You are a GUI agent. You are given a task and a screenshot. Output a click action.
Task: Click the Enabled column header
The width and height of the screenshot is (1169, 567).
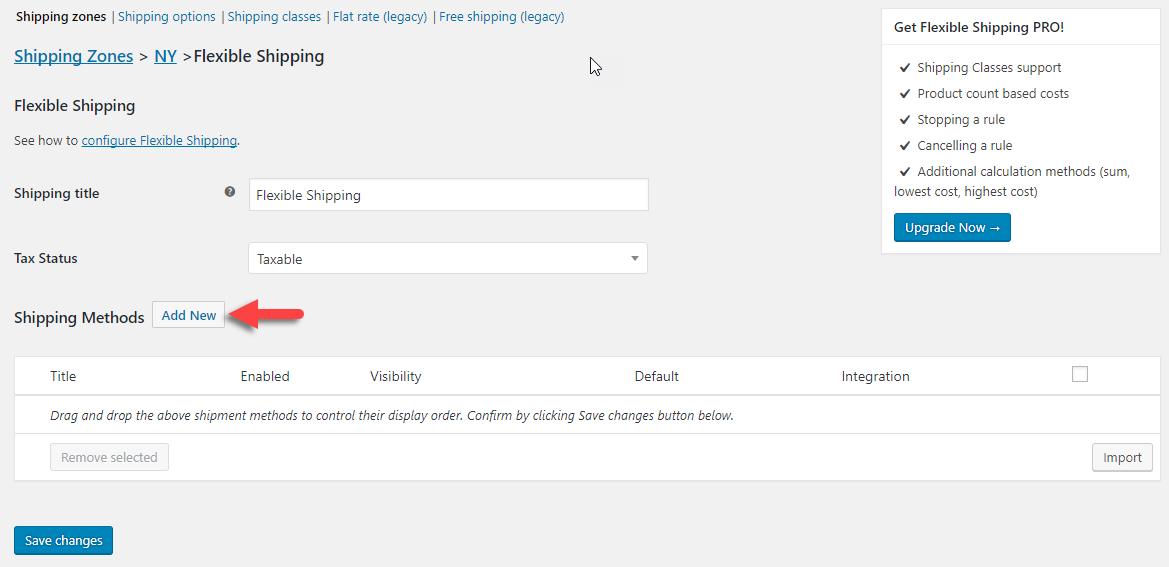click(265, 376)
